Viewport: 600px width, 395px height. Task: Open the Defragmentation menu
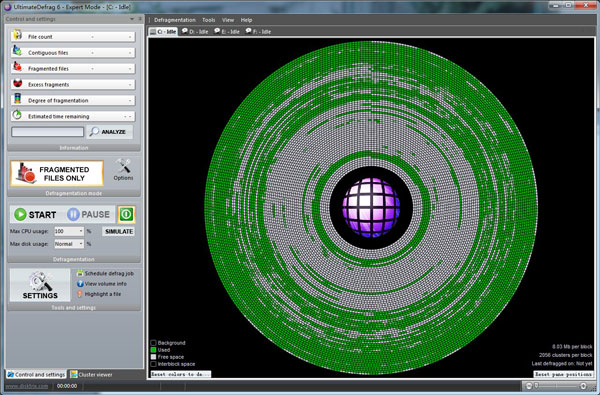(175, 20)
